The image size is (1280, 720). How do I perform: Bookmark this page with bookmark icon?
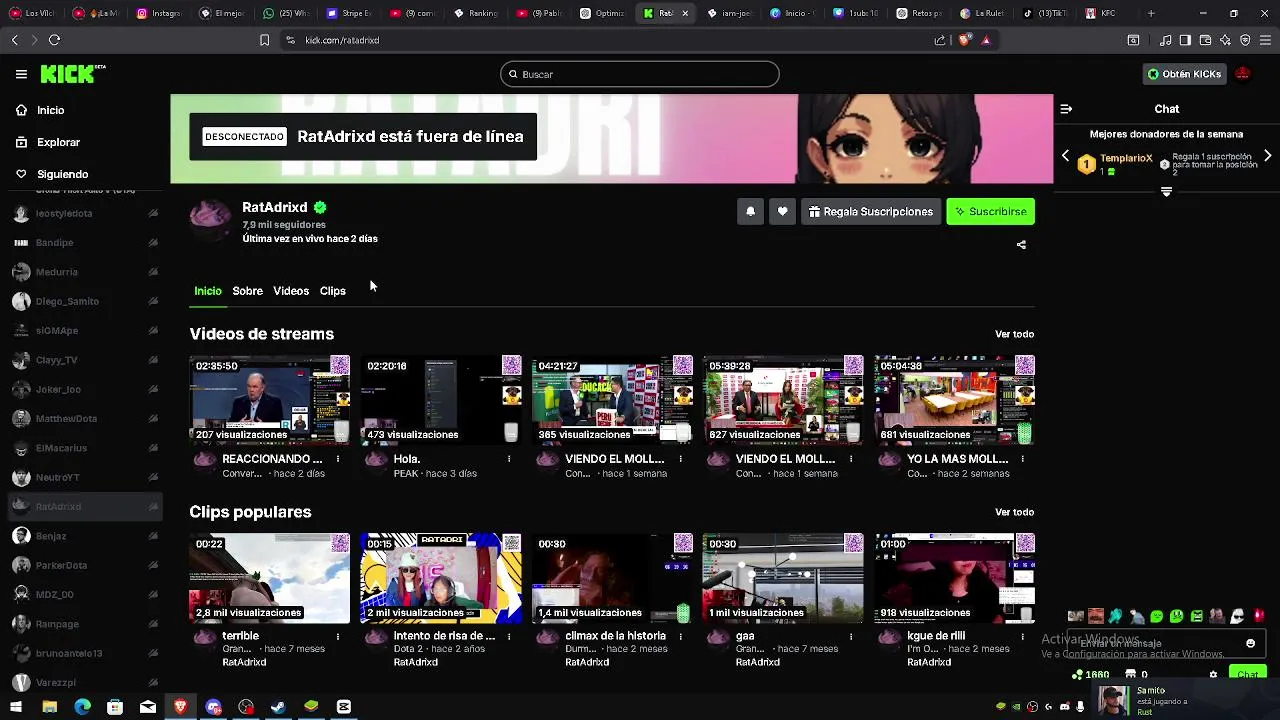tap(264, 40)
